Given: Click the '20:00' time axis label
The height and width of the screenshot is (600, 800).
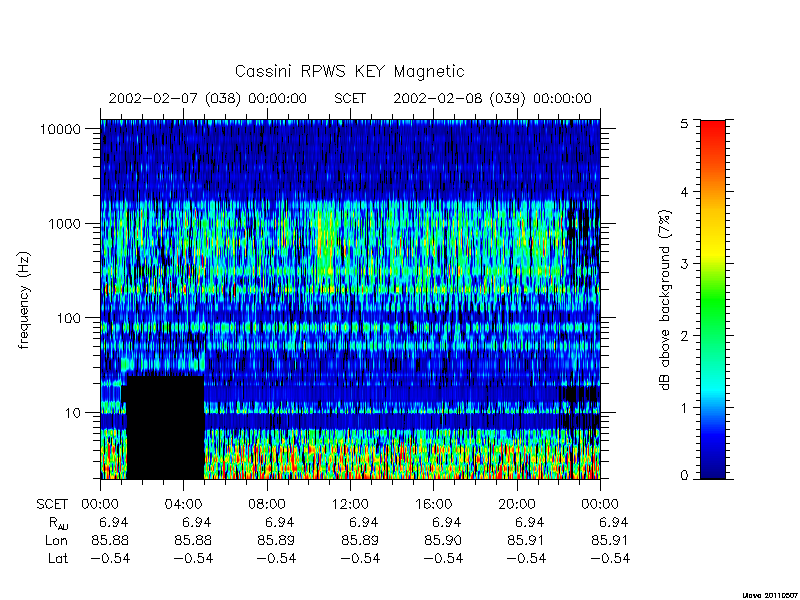Looking at the screenshot, I should point(517,505).
